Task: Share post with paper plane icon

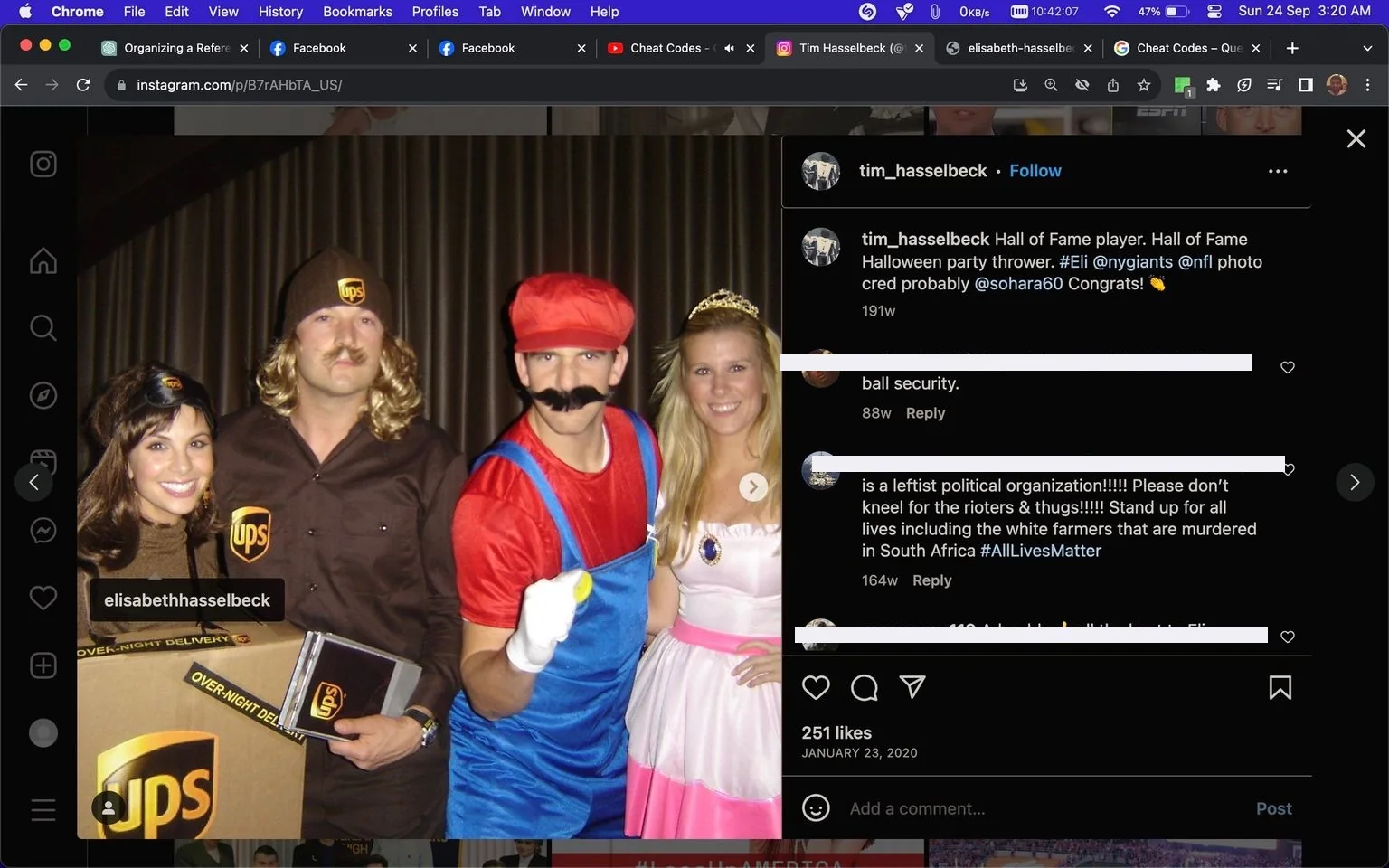Action: [x=912, y=687]
